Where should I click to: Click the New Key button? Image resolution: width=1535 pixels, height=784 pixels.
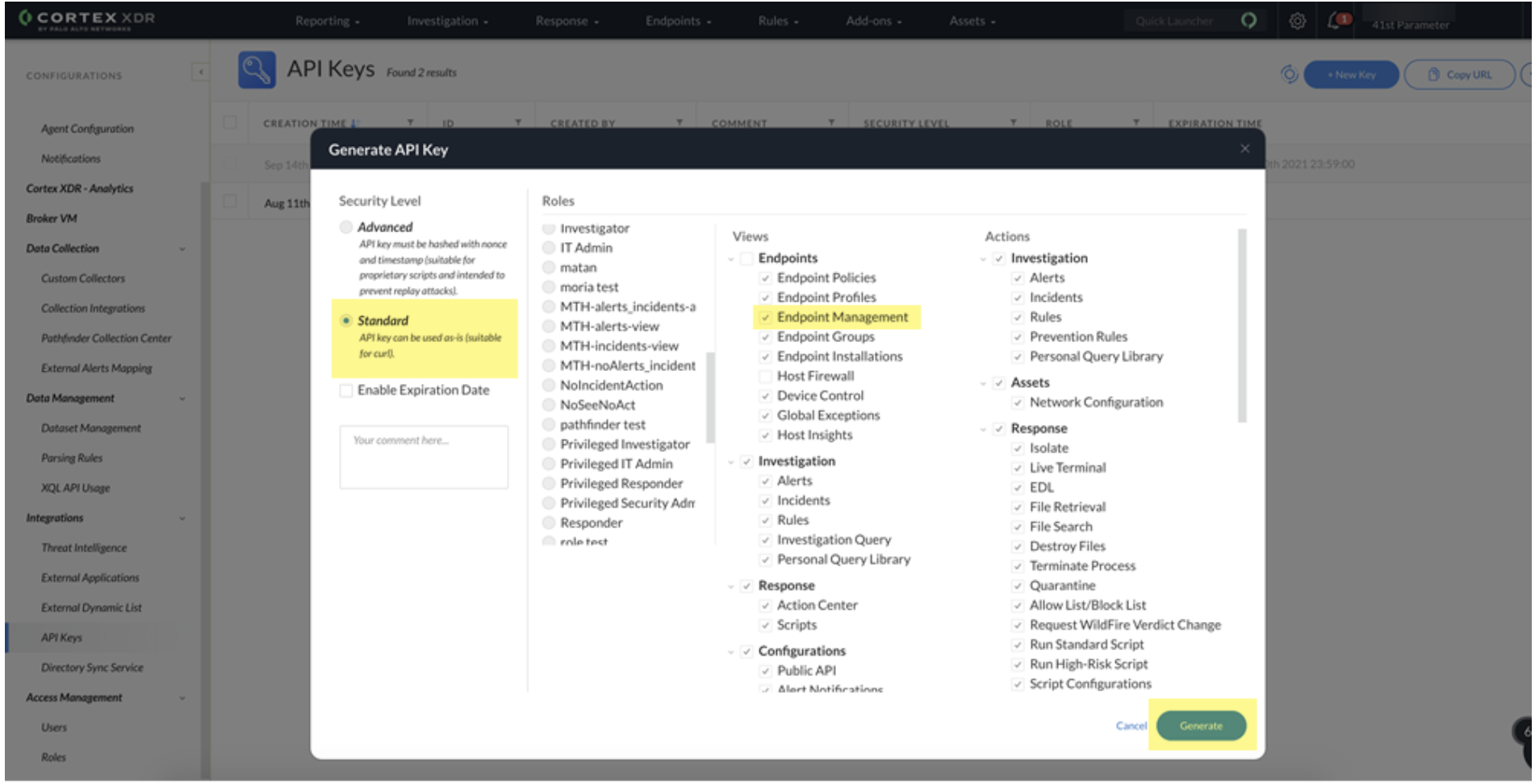(1351, 74)
